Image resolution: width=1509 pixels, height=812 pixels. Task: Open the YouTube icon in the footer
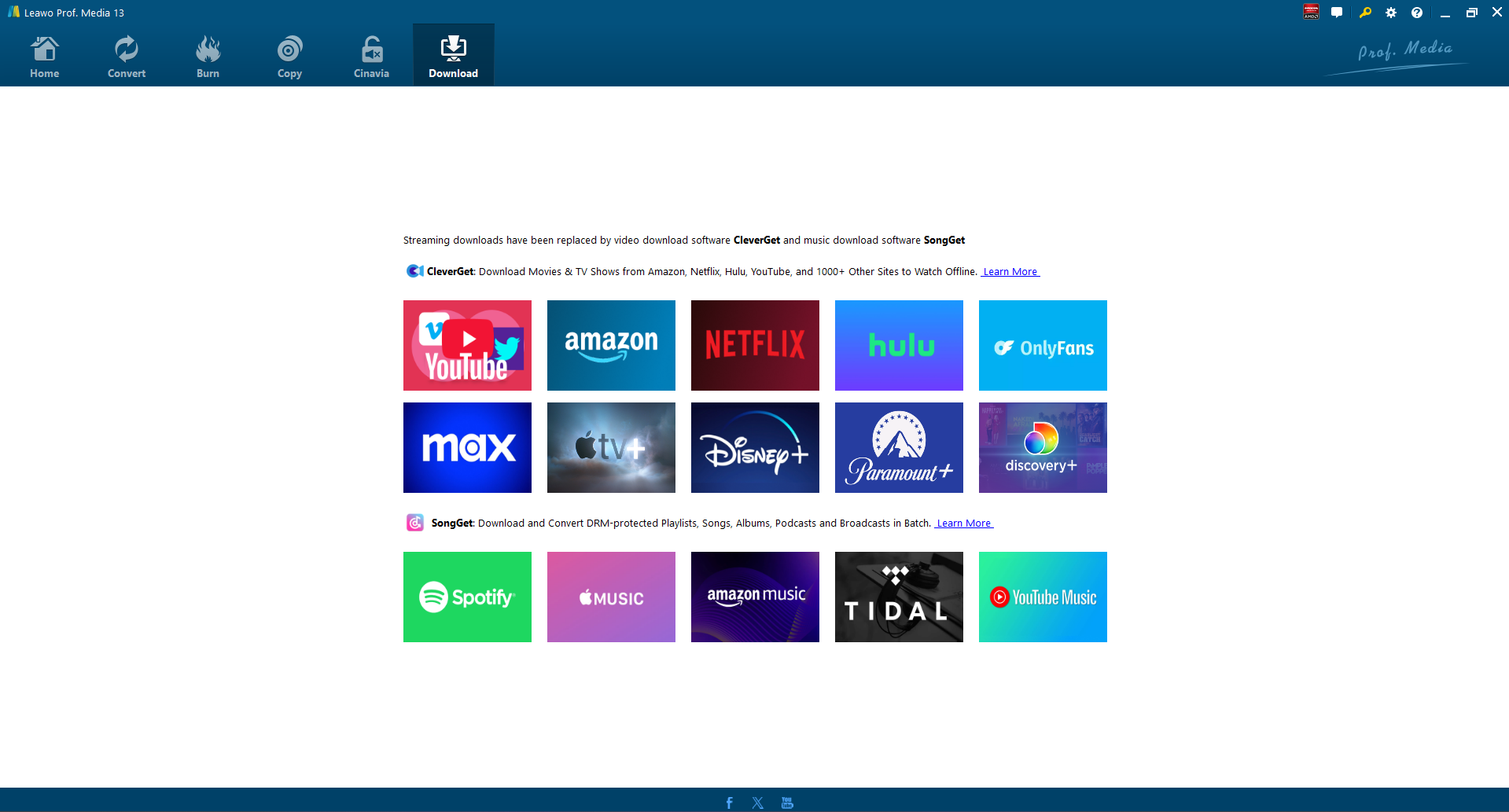[787, 803]
